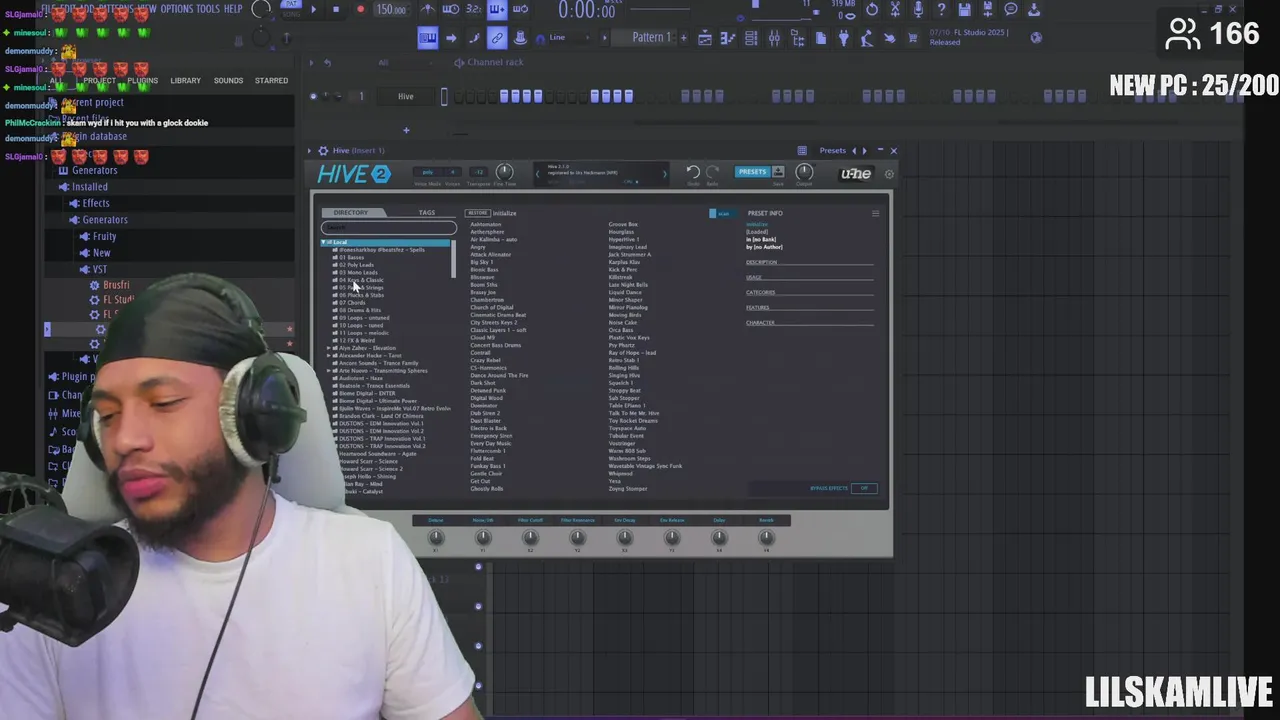Open the Pattern 1 selector
The height and width of the screenshot is (720, 1280).
click(x=651, y=38)
